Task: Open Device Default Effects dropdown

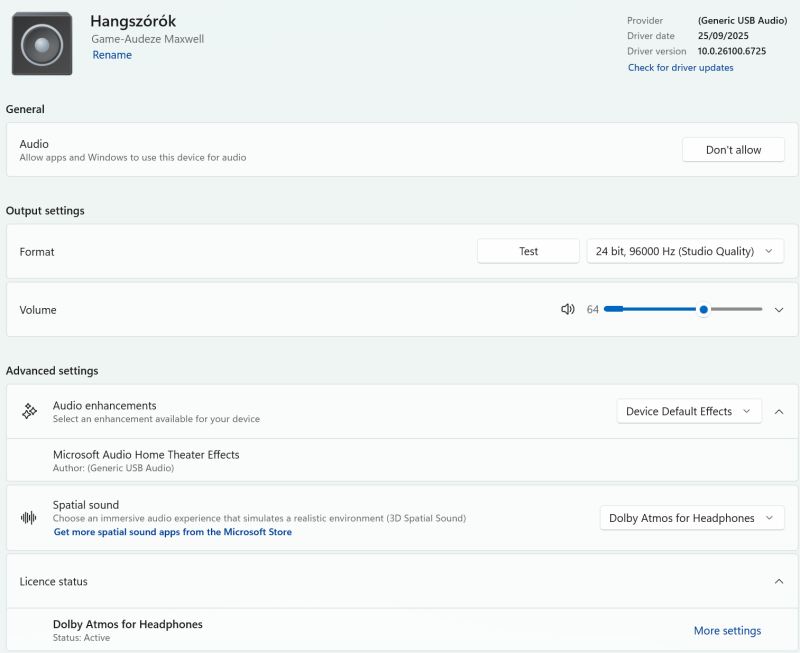Action: tap(688, 411)
